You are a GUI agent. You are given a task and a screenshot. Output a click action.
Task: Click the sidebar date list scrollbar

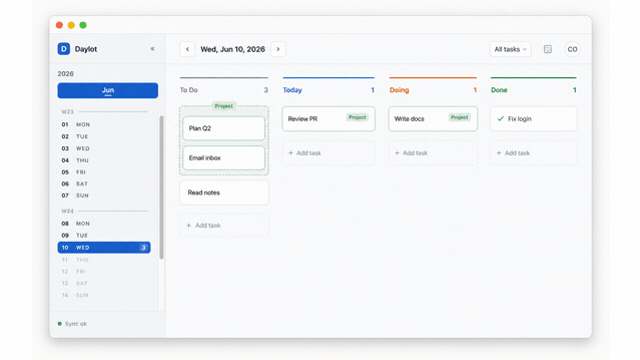point(161,187)
